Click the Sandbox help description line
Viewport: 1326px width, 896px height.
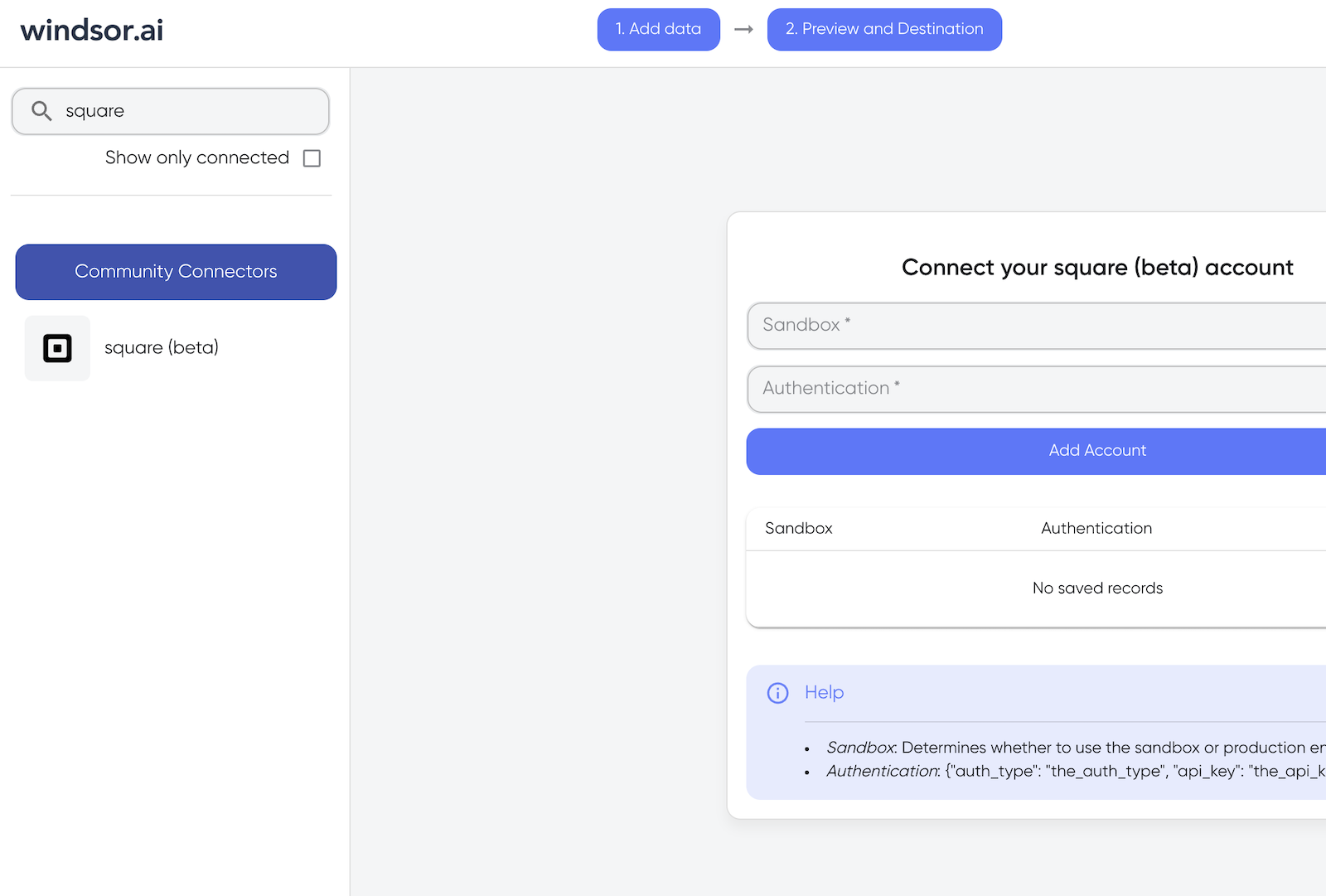tap(1076, 748)
